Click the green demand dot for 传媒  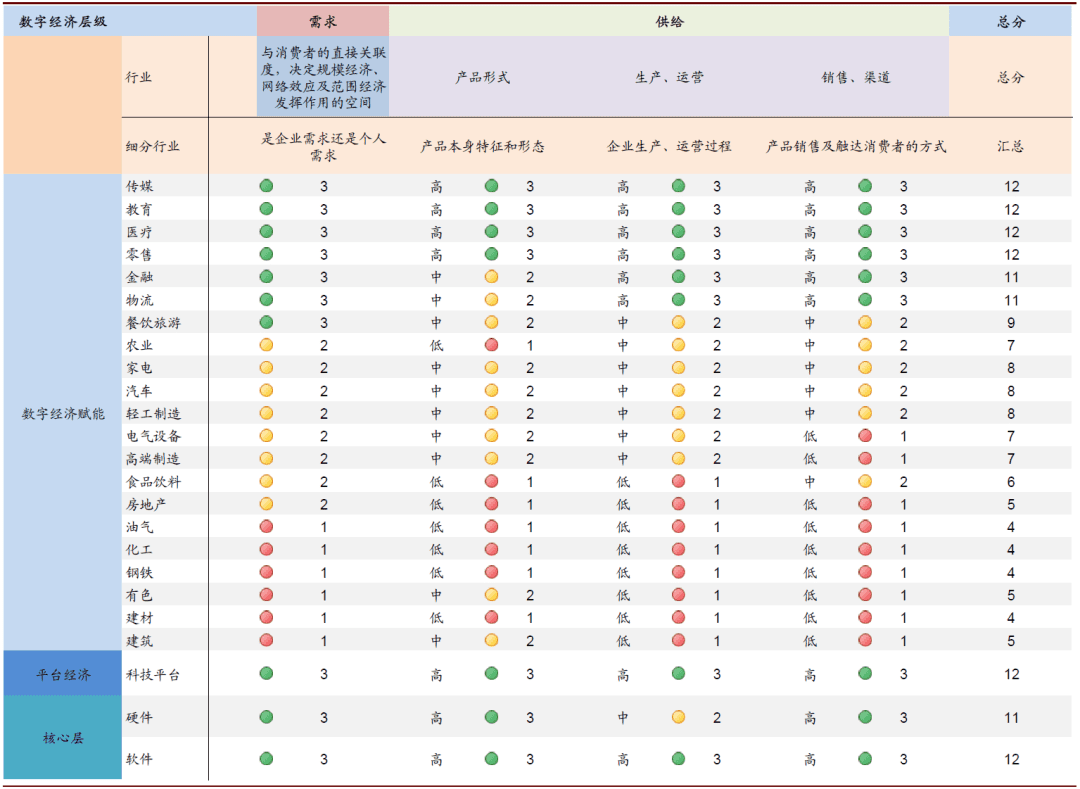(x=267, y=186)
